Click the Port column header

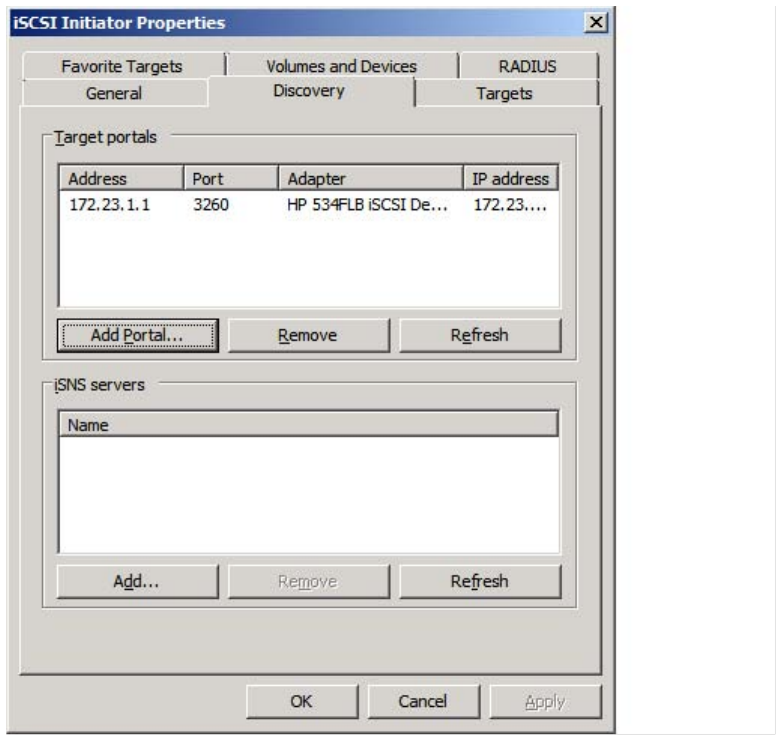coord(230,179)
